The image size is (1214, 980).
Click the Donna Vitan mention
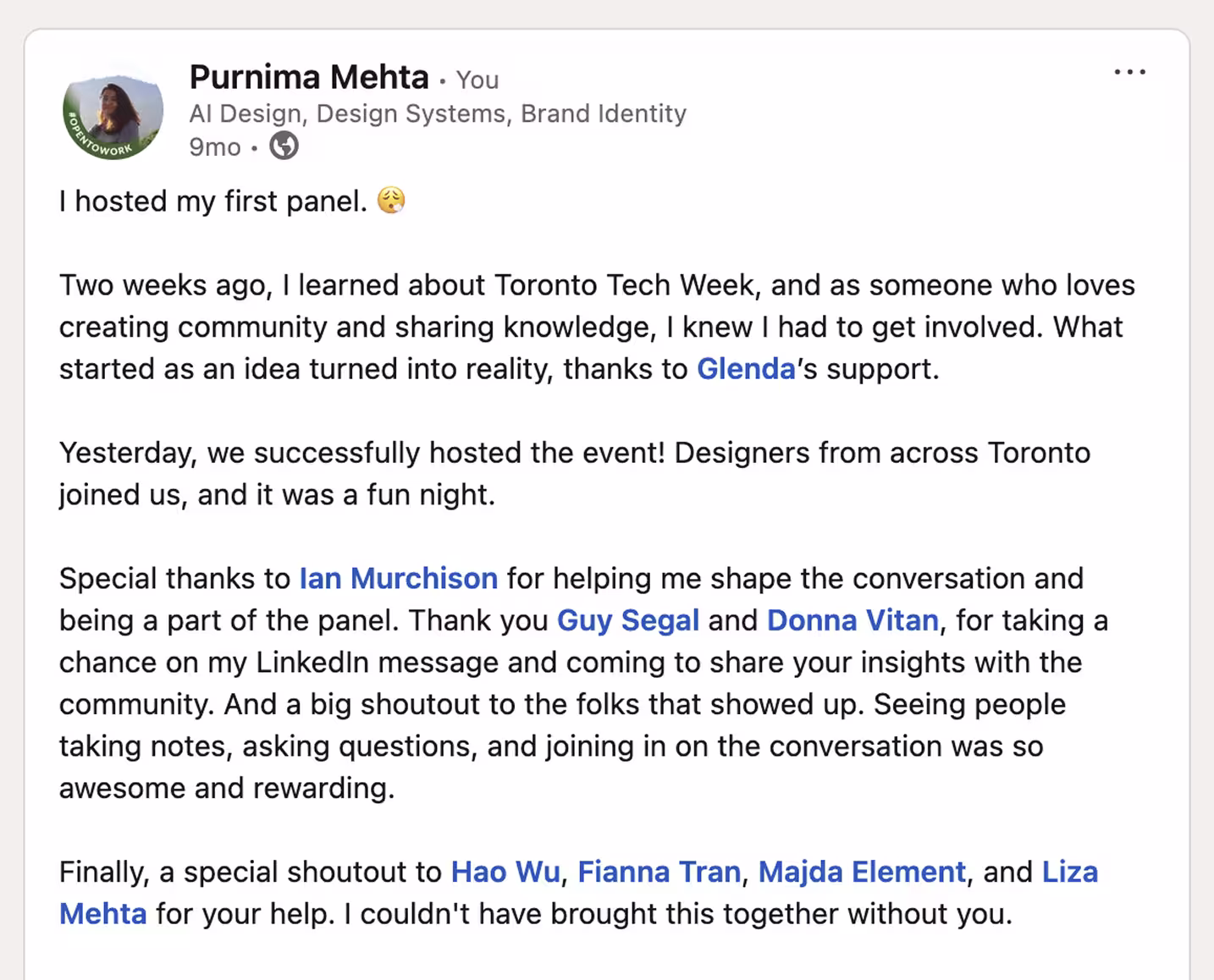pyautogui.click(x=853, y=621)
